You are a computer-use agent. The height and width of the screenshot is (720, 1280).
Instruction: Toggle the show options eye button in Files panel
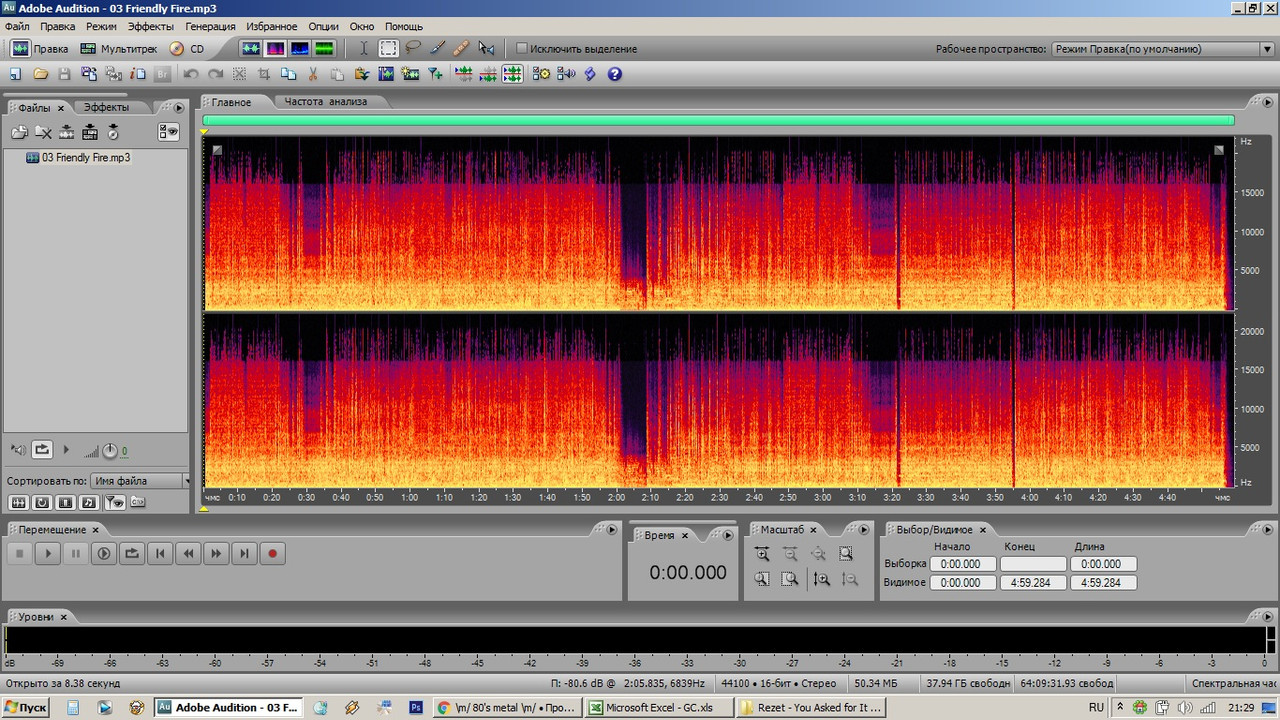point(168,132)
